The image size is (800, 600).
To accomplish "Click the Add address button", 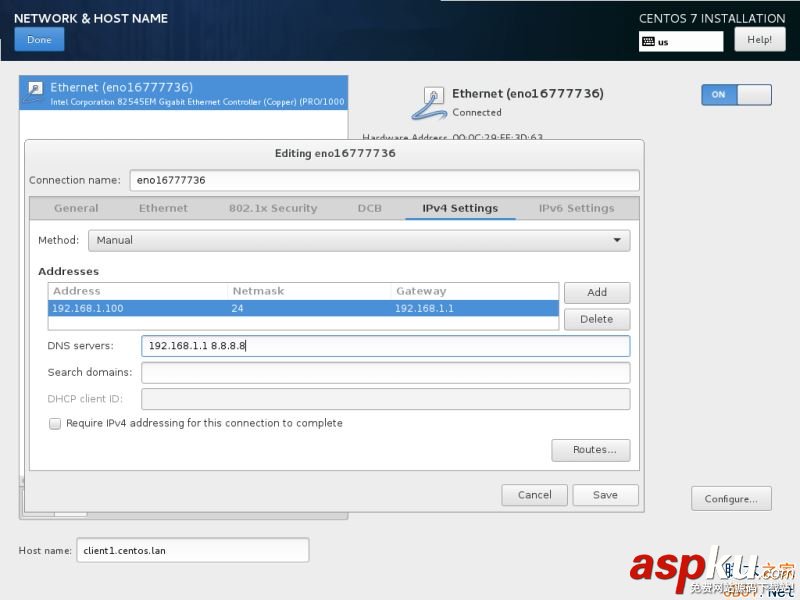I will 597,292.
